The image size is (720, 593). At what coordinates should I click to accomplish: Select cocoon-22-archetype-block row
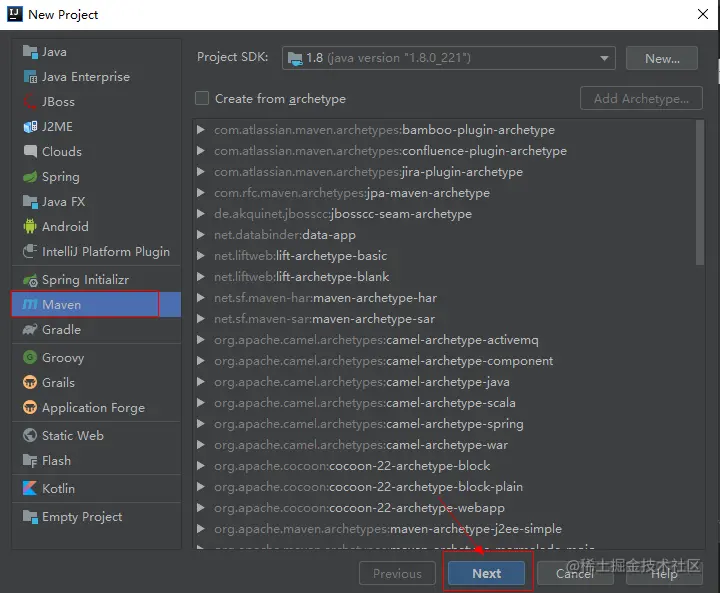tap(444, 466)
